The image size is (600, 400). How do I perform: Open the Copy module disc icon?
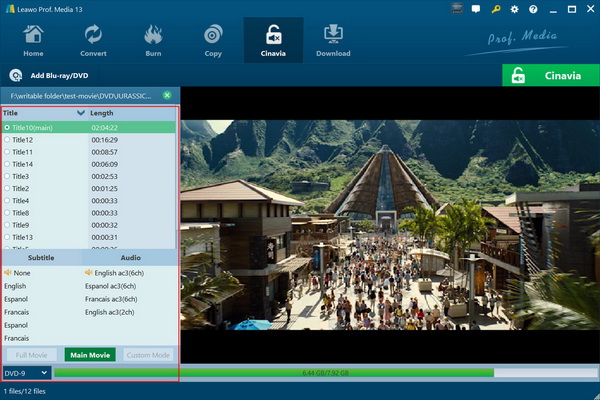point(213,34)
